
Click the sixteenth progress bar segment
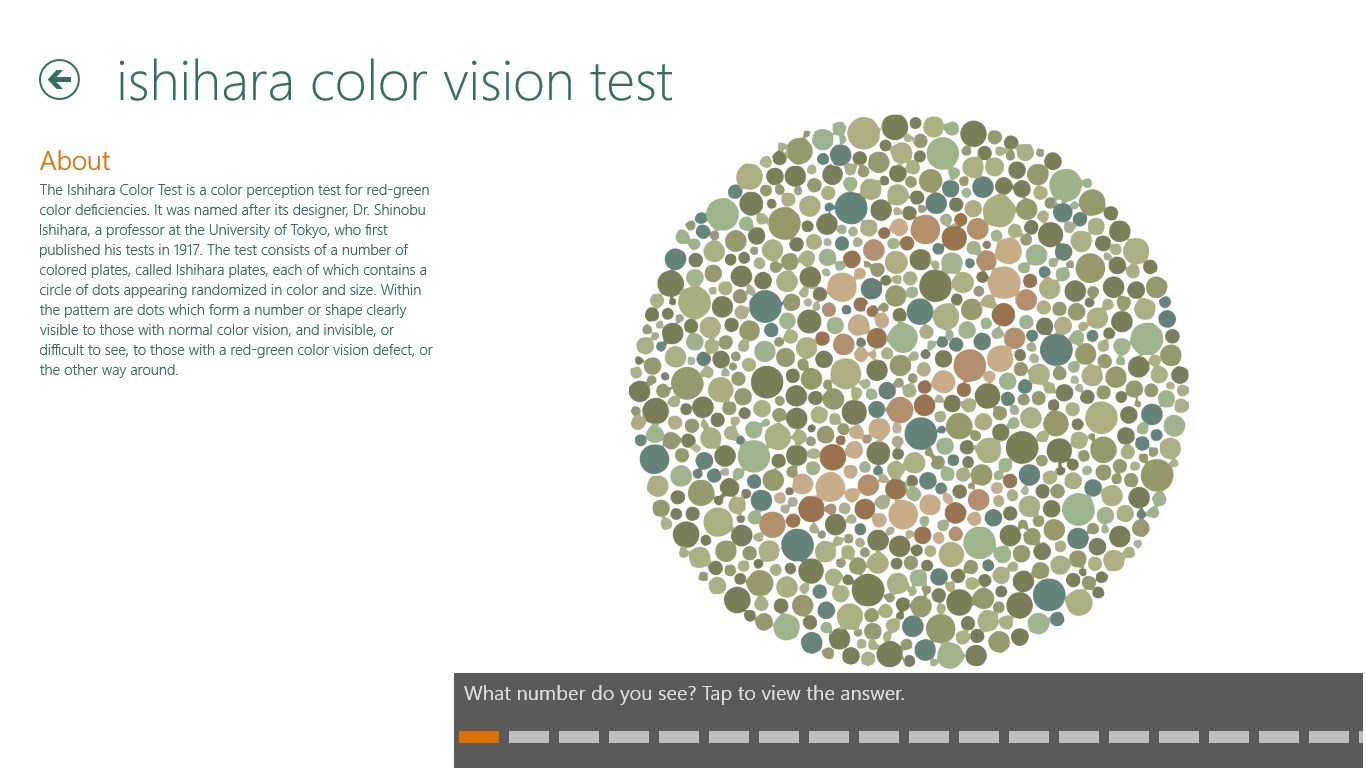pyautogui.click(x=1229, y=737)
